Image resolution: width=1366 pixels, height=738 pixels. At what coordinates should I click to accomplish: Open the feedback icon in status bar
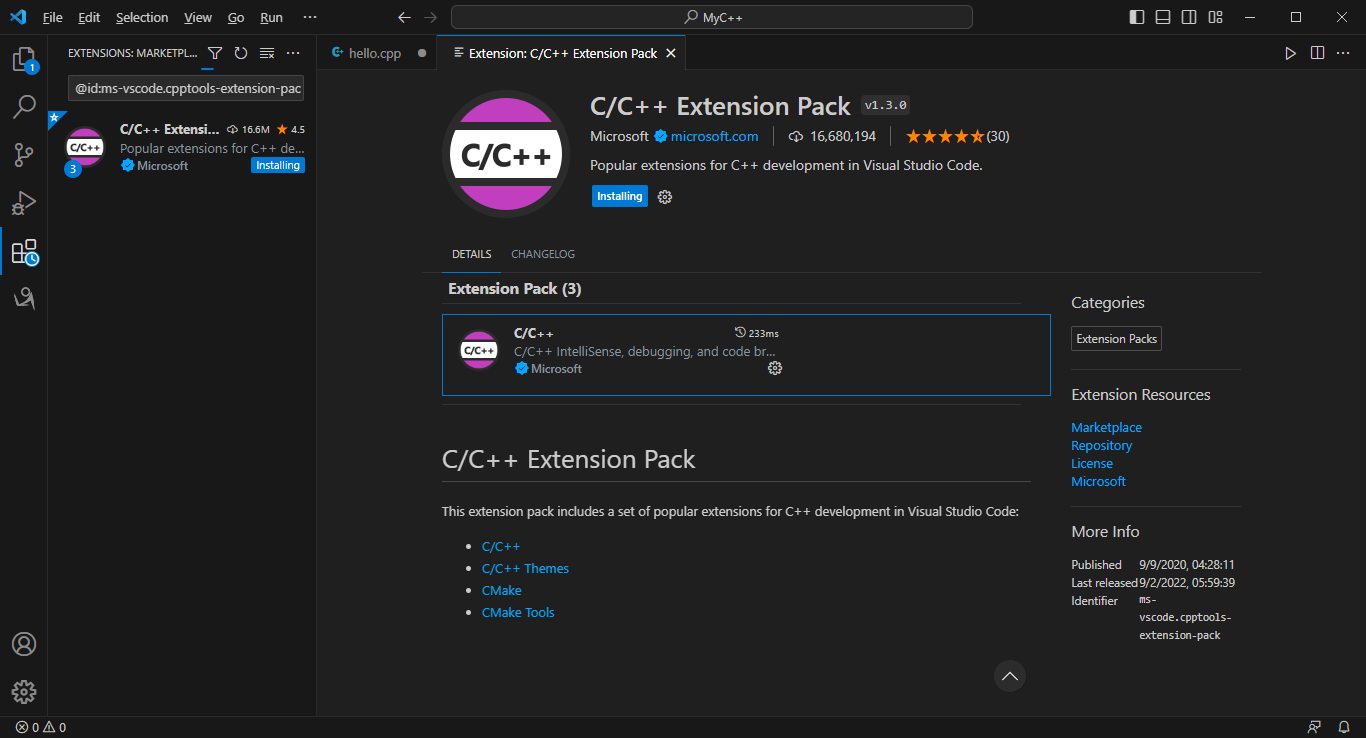(1314, 727)
